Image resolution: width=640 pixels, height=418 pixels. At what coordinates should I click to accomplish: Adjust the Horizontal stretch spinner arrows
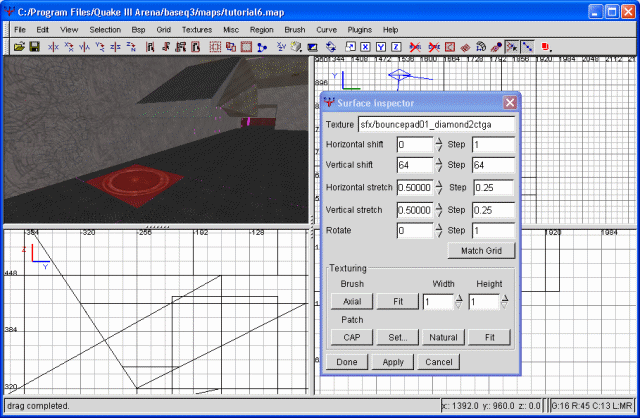click(439, 187)
